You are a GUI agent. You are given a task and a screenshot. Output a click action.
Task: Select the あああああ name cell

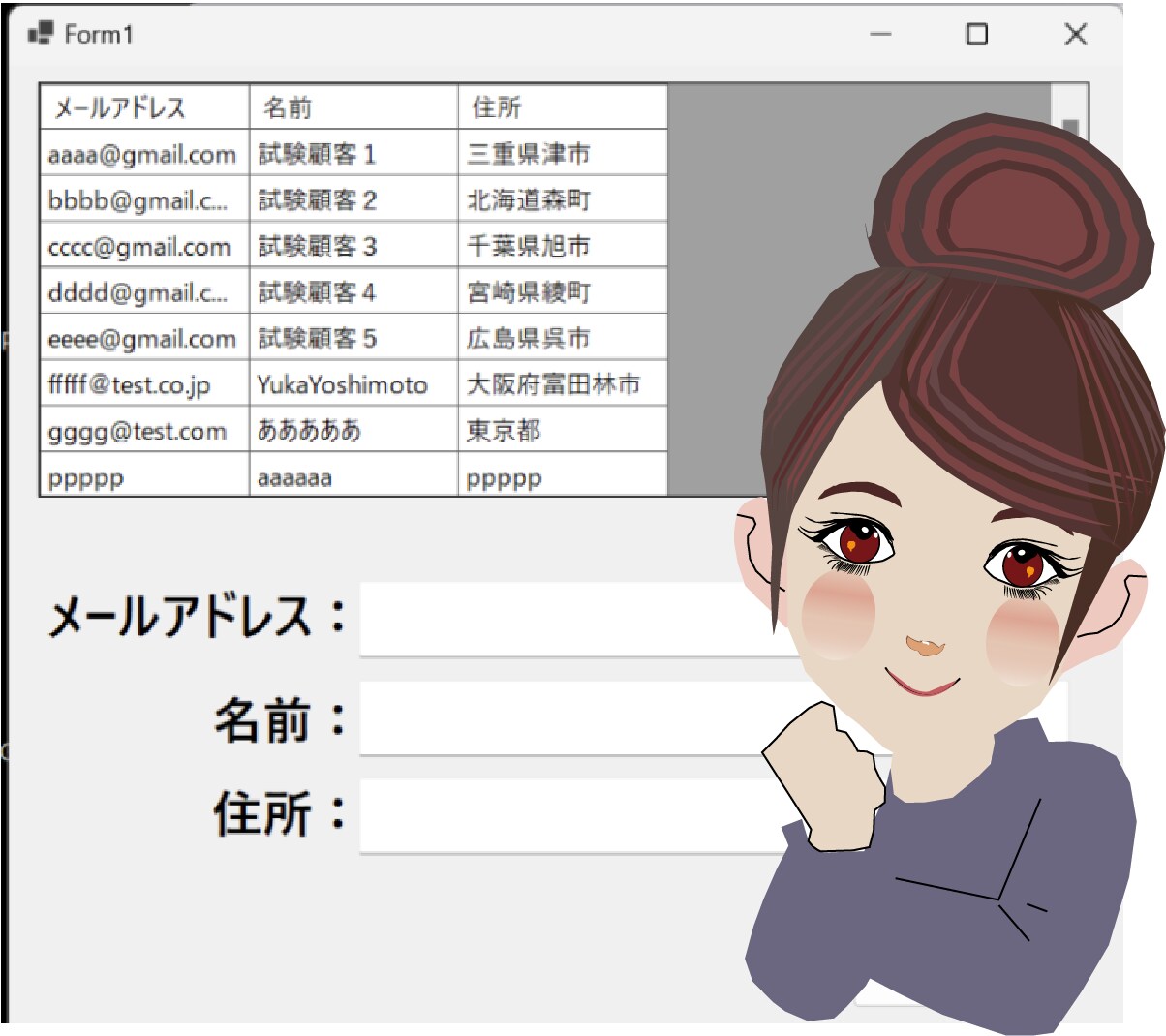pyautogui.click(x=353, y=430)
